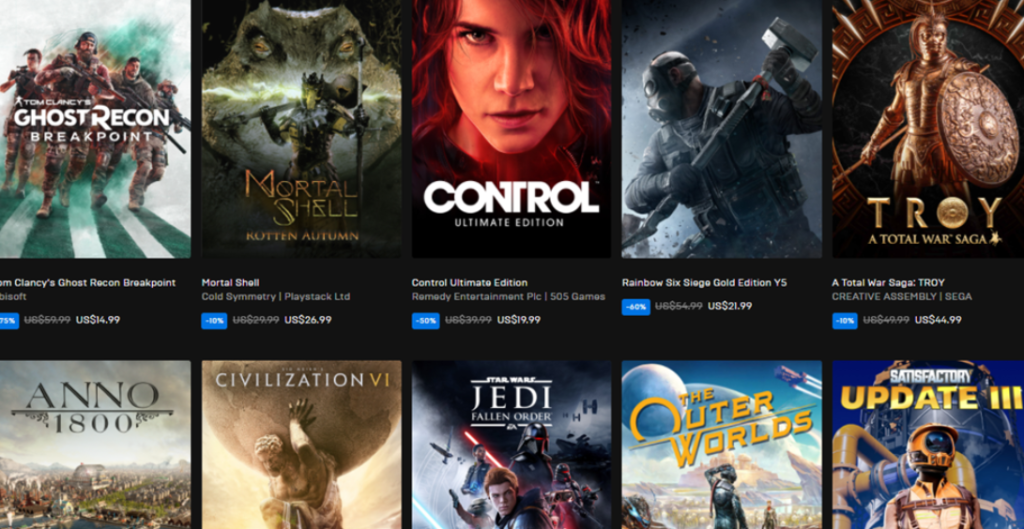Open the Anno 1800 game cover
The height and width of the screenshot is (529, 1024).
[95, 445]
